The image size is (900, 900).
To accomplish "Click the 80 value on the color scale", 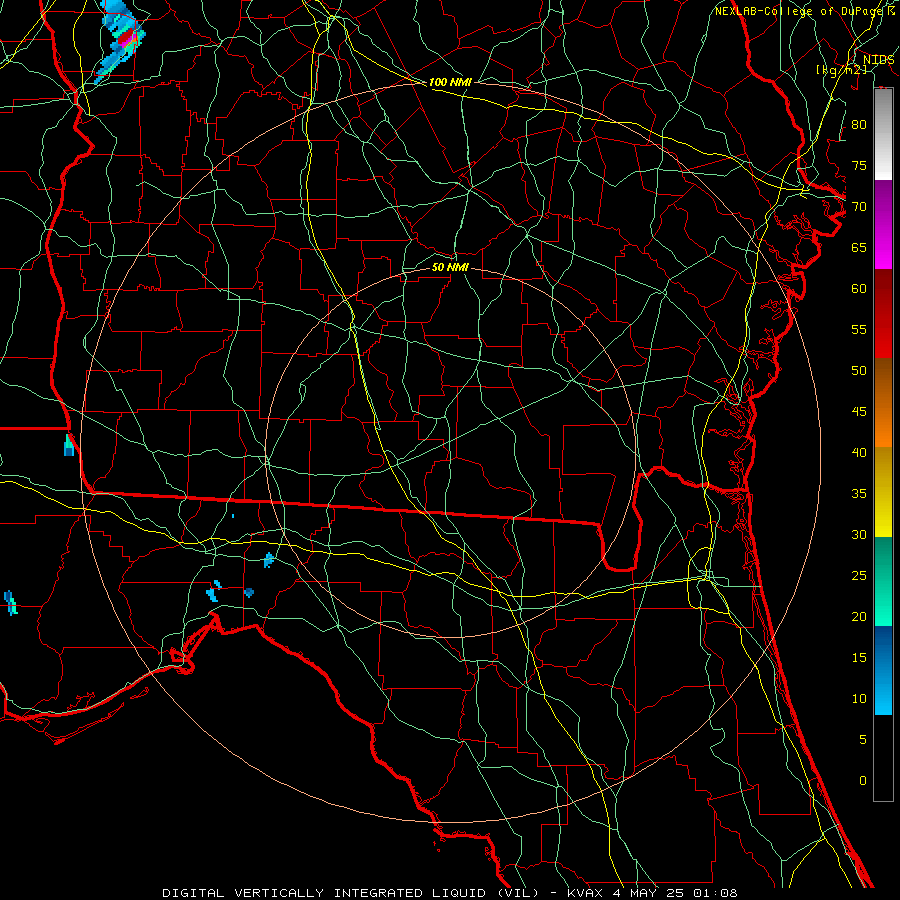I will pyautogui.click(x=859, y=125).
